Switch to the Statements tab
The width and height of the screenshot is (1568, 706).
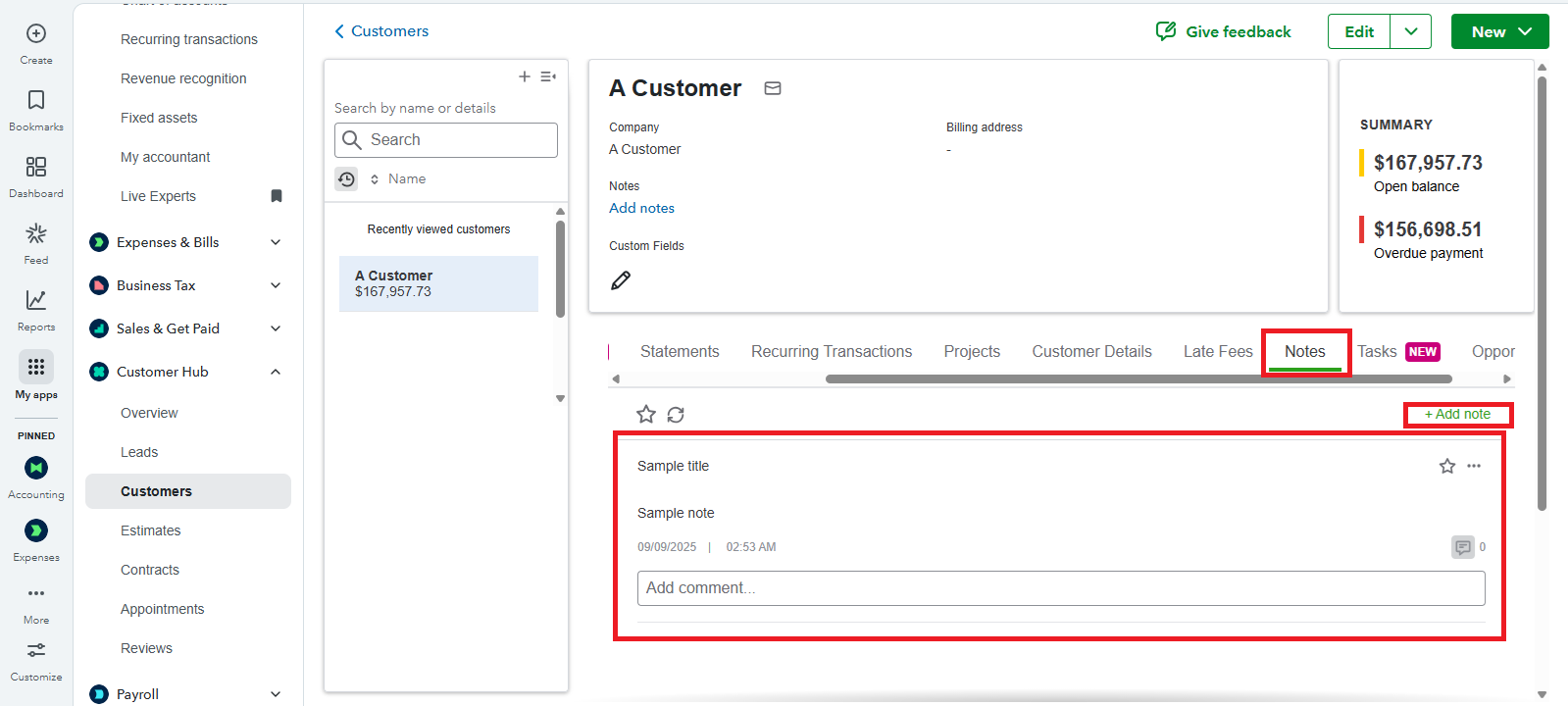tap(680, 352)
